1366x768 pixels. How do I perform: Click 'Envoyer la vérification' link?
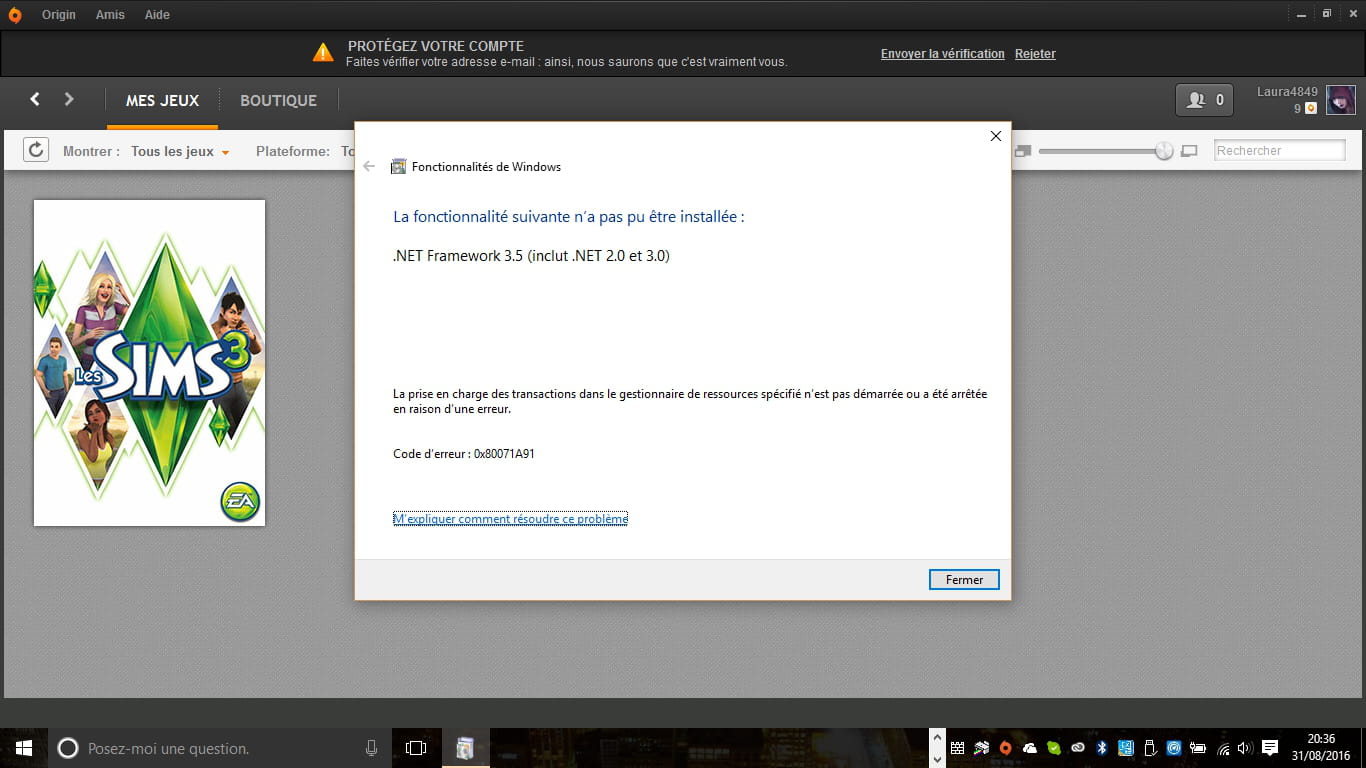click(942, 54)
